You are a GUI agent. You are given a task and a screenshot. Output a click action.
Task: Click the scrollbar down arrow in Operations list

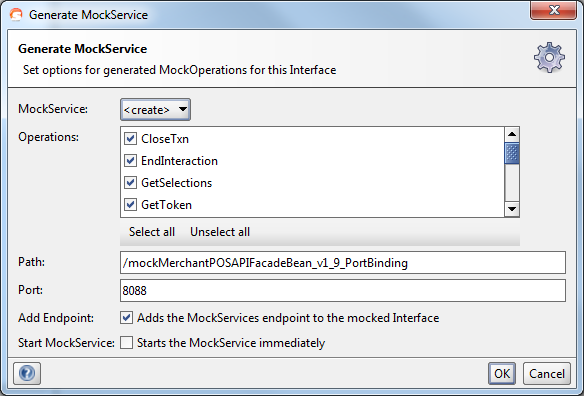pos(512,209)
